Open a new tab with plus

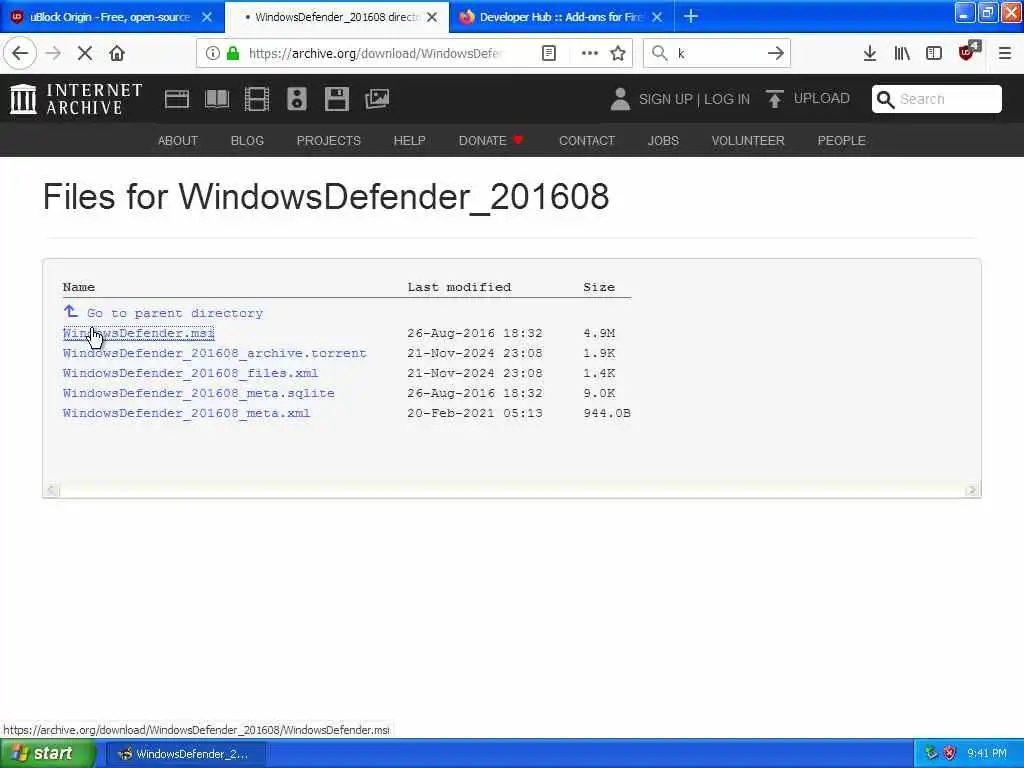690,17
